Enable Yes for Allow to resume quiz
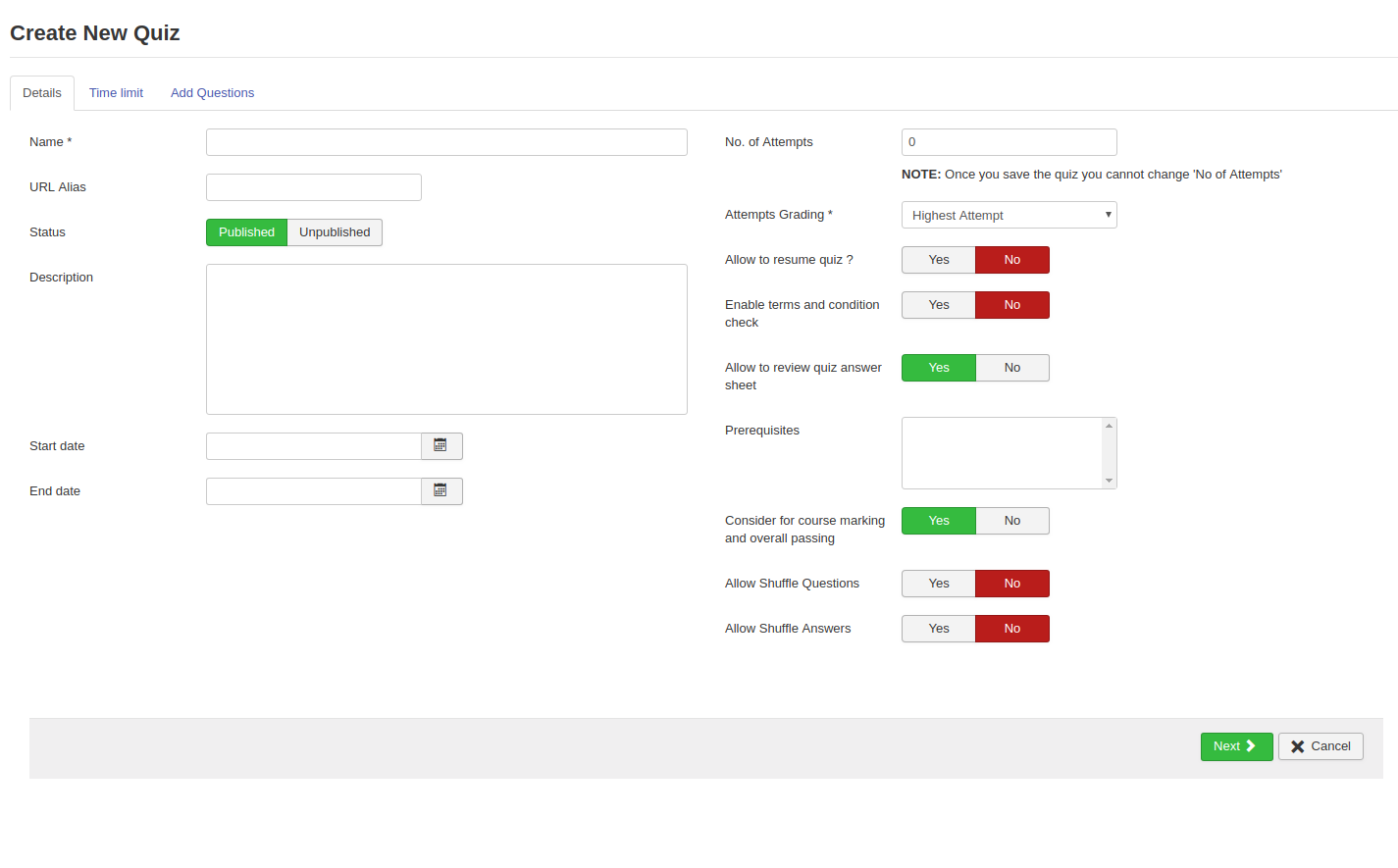This screenshot has width=1398, height=868. click(938, 260)
